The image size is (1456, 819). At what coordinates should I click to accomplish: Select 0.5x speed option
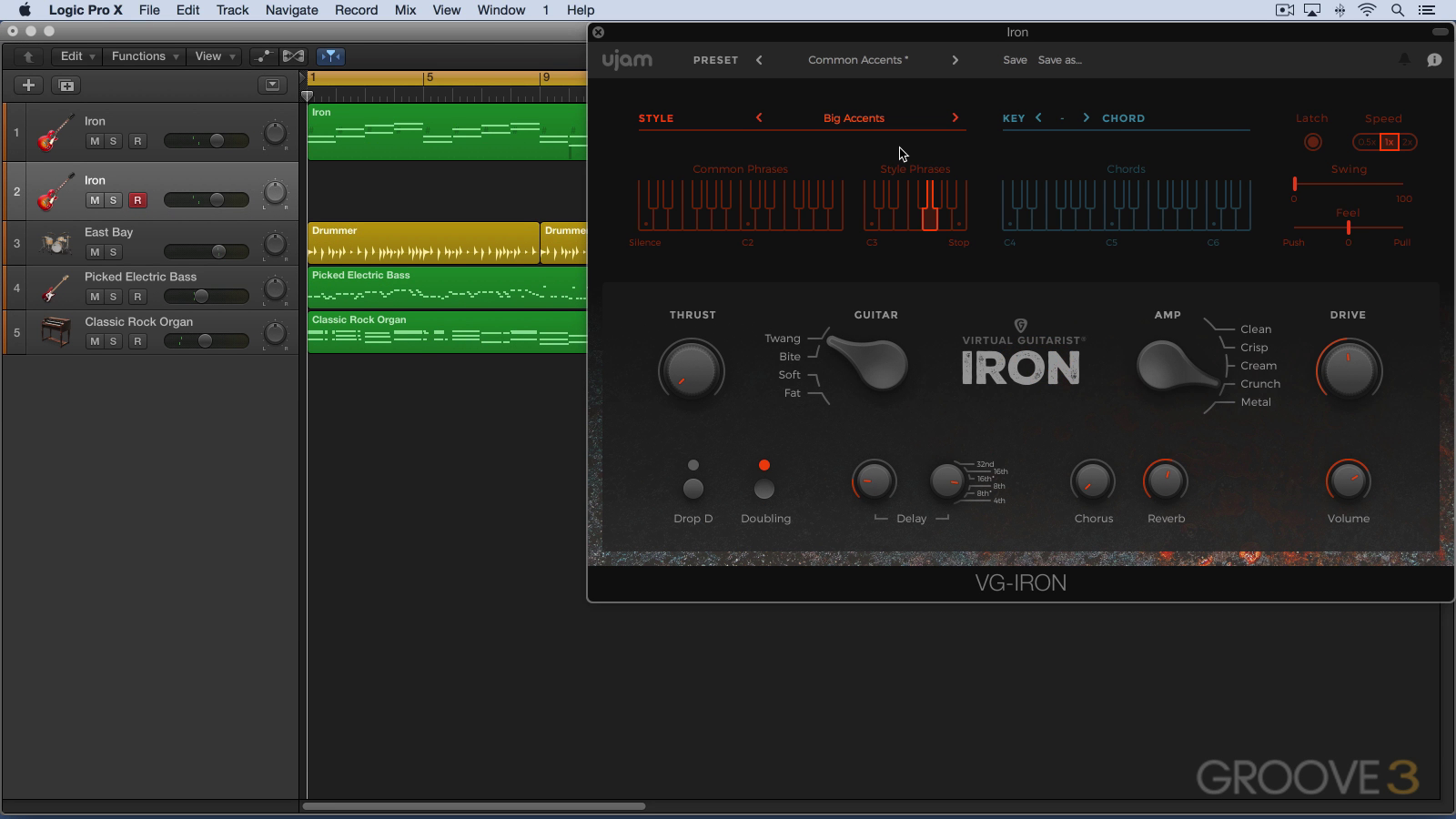coord(1366,142)
